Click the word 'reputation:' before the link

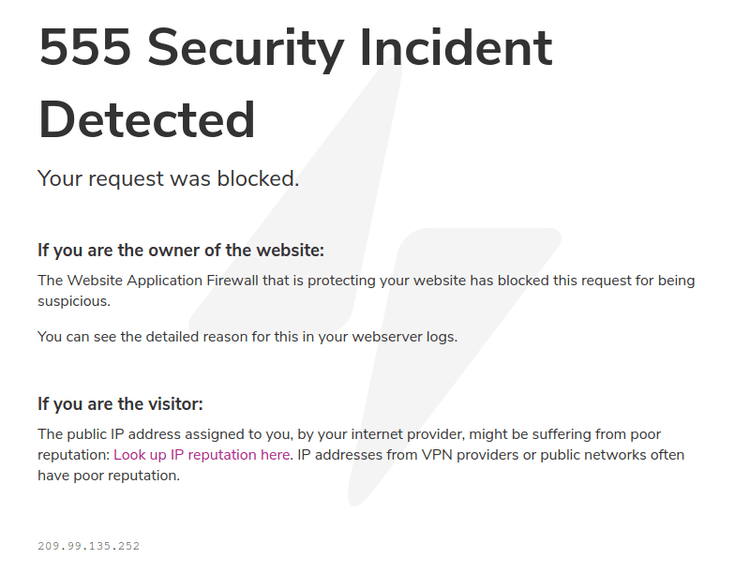pos(73,455)
